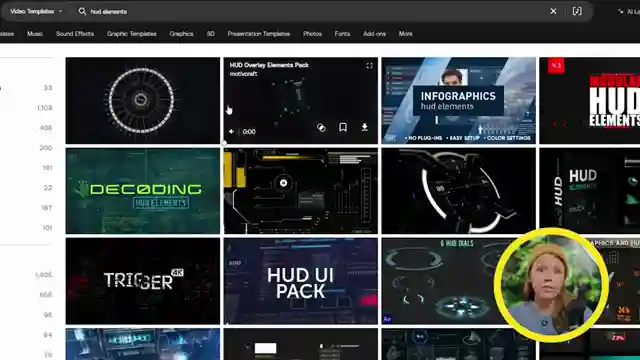Image resolution: width=640 pixels, height=360 pixels.
Task: Select the filter count 1,405
Action: pos(44,275)
